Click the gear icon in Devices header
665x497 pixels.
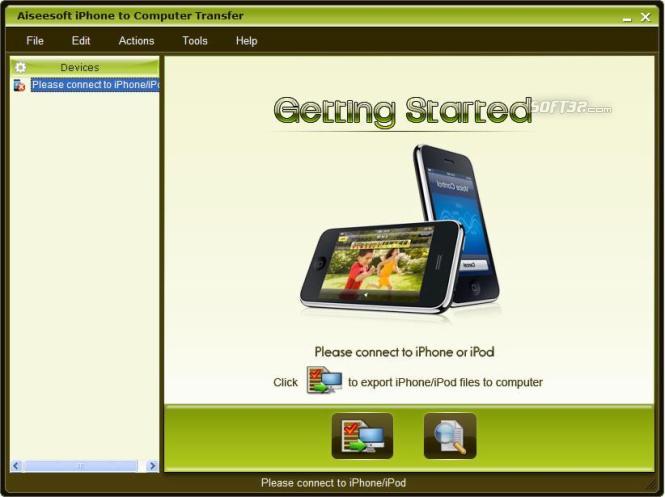[x=20, y=67]
